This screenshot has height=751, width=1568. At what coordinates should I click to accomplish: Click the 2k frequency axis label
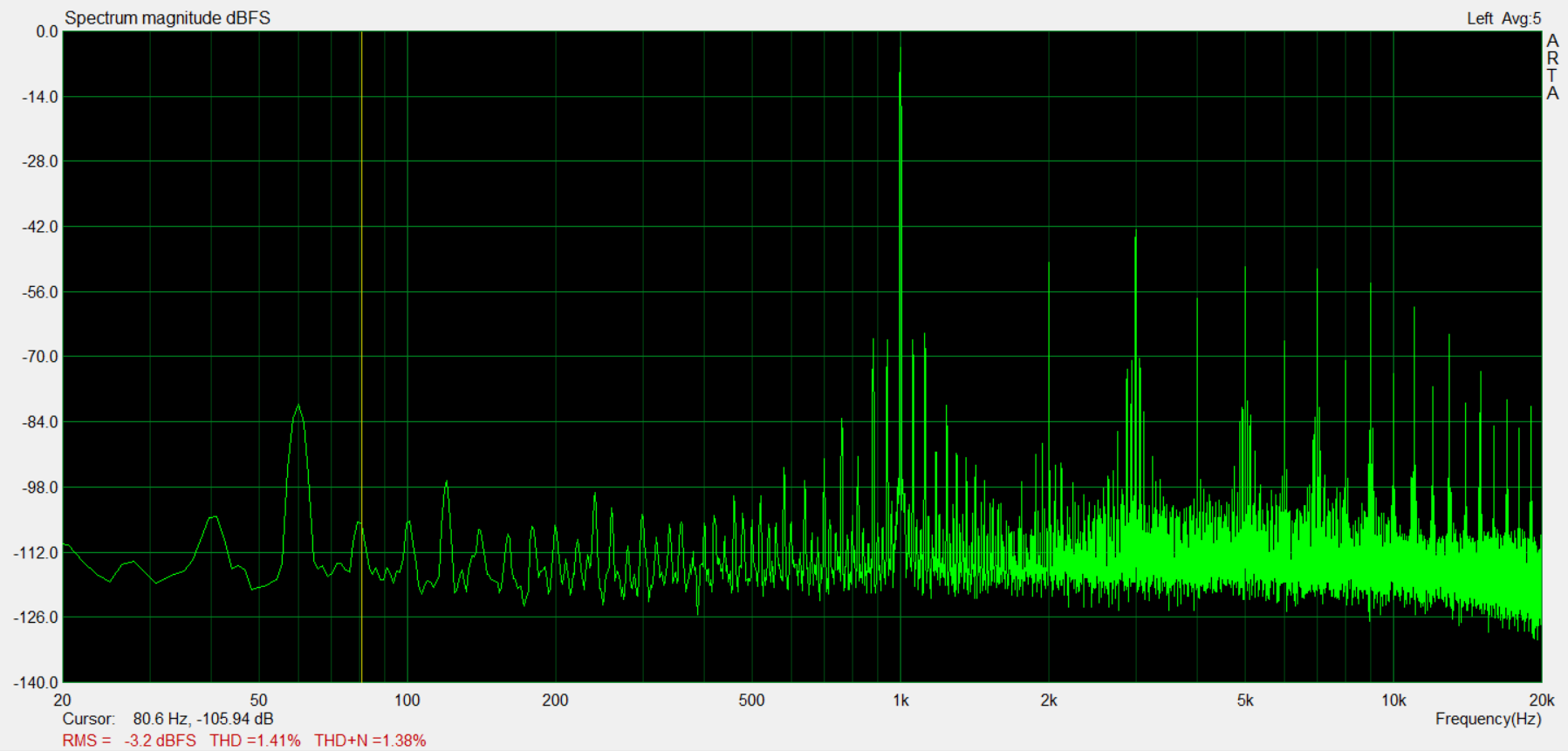(1049, 700)
